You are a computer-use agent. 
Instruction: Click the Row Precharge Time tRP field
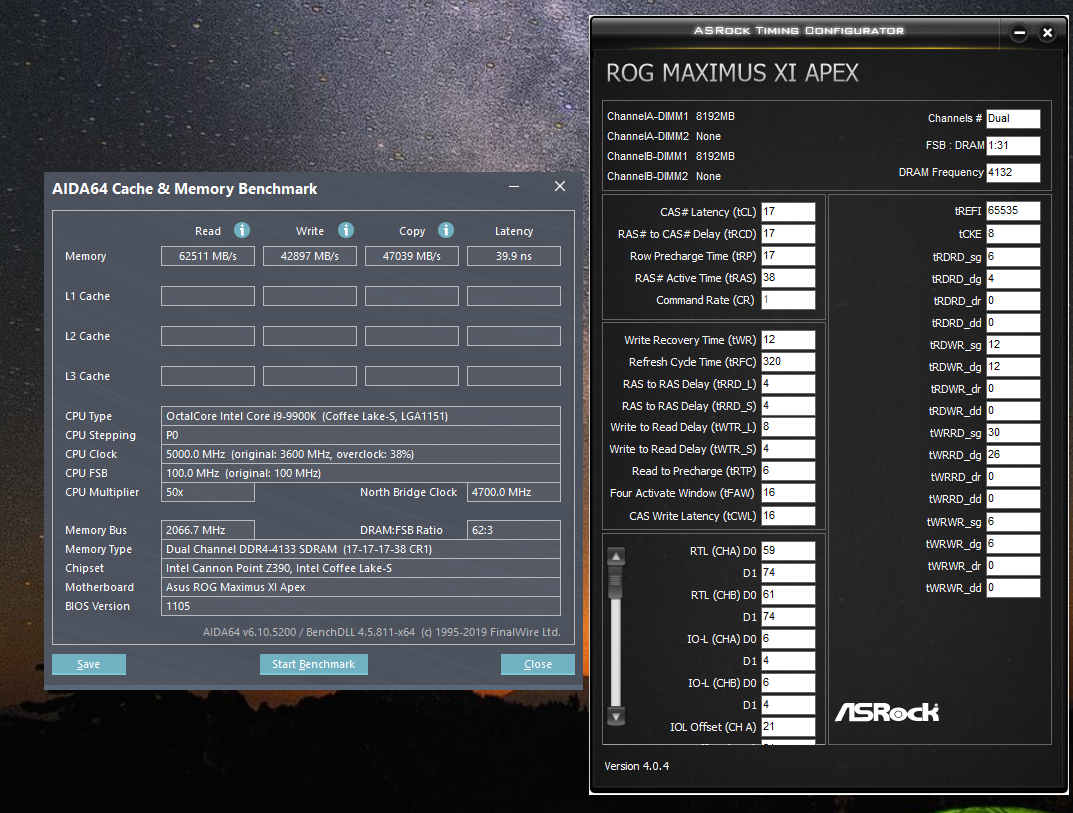[x=788, y=255]
